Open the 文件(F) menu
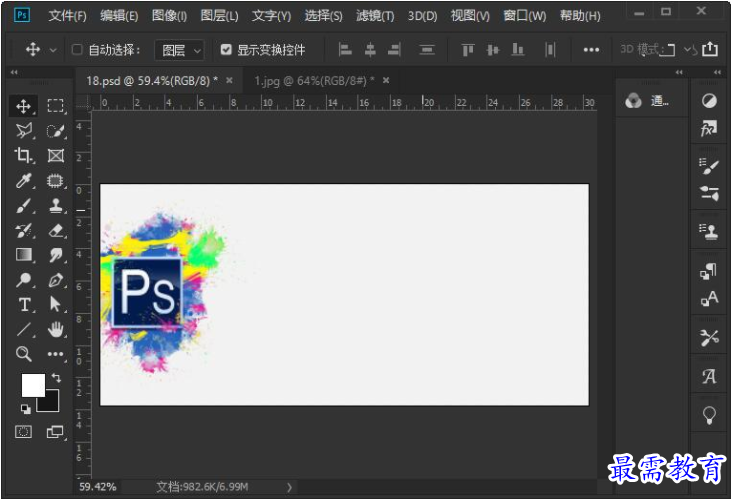 pos(68,16)
